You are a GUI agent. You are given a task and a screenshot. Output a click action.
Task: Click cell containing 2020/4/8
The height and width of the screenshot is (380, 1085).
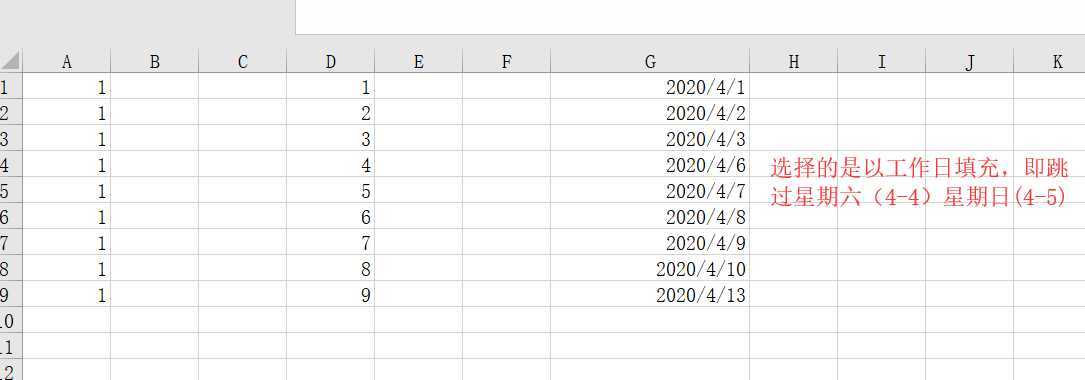[650, 217]
